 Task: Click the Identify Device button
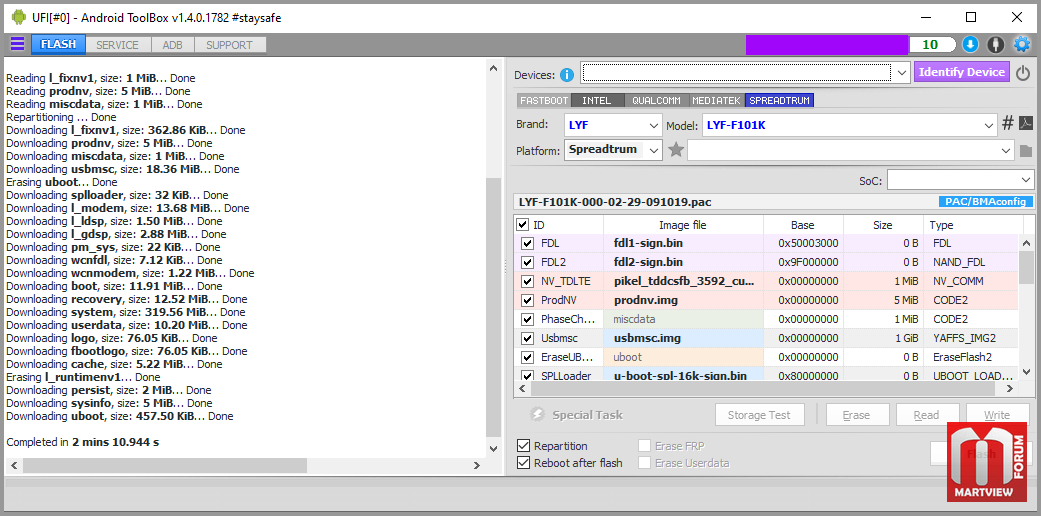pyautogui.click(x=961, y=72)
